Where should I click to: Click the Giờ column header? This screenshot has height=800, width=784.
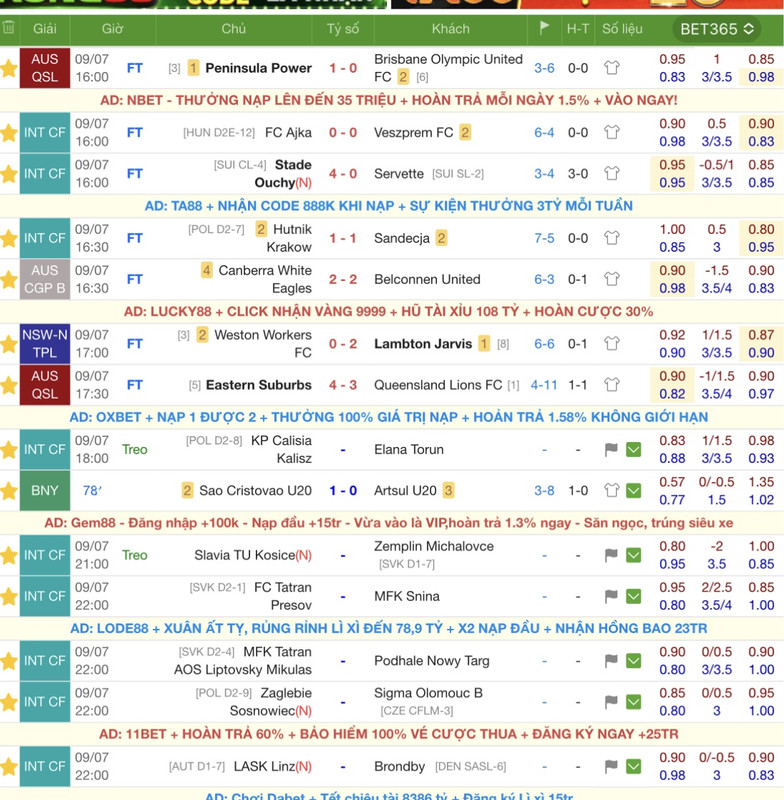tap(112, 29)
